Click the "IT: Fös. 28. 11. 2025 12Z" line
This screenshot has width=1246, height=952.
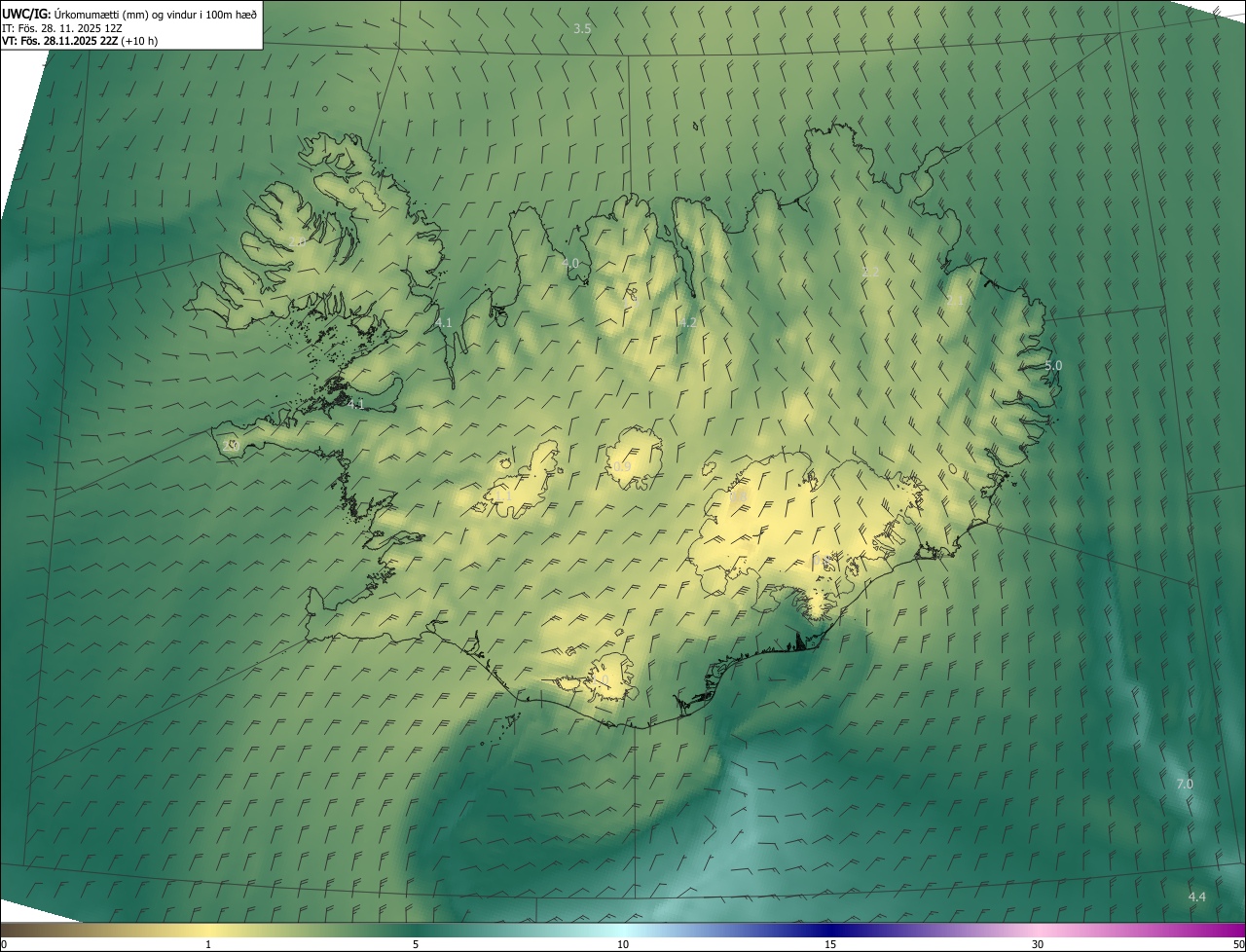click(62, 28)
